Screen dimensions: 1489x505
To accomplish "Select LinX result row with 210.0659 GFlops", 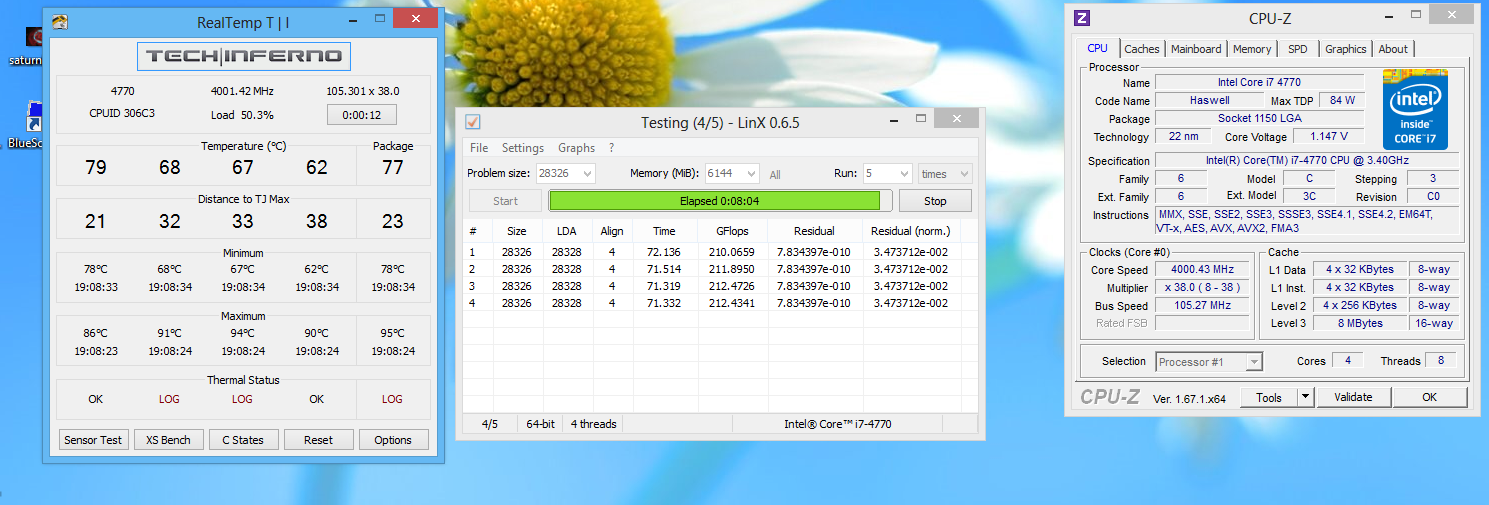I will (720, 252).
